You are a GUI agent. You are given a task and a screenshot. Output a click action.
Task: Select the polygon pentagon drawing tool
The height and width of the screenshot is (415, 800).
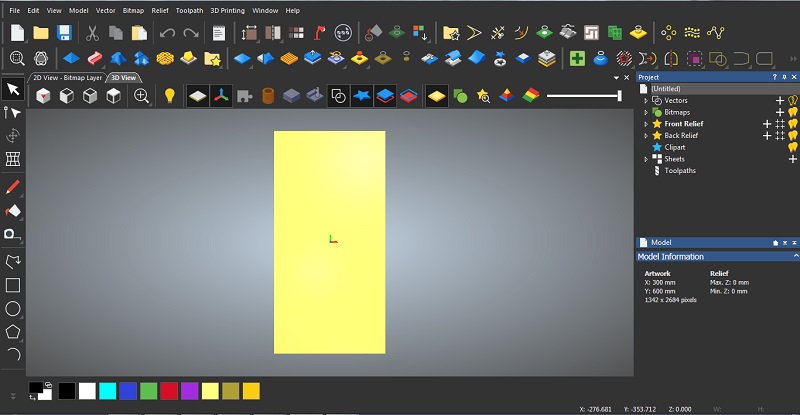(x=13, y=331)
